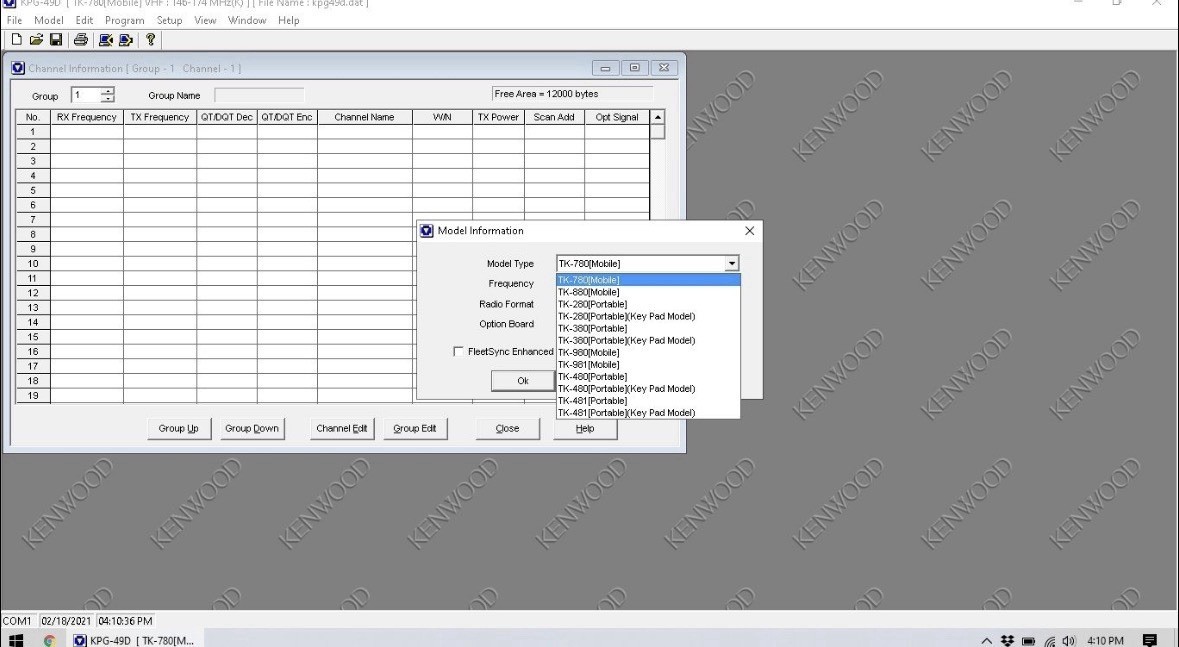
Task: Click the Group Up button
Action: 179,429
